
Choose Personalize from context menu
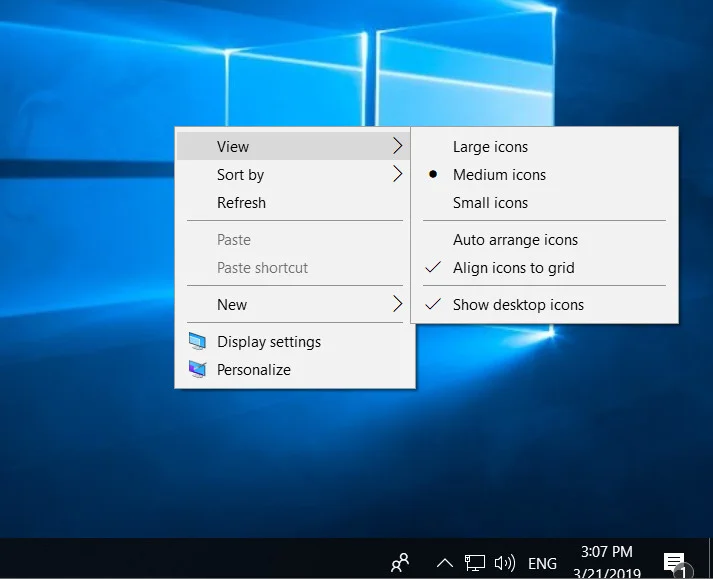[293, 370]
